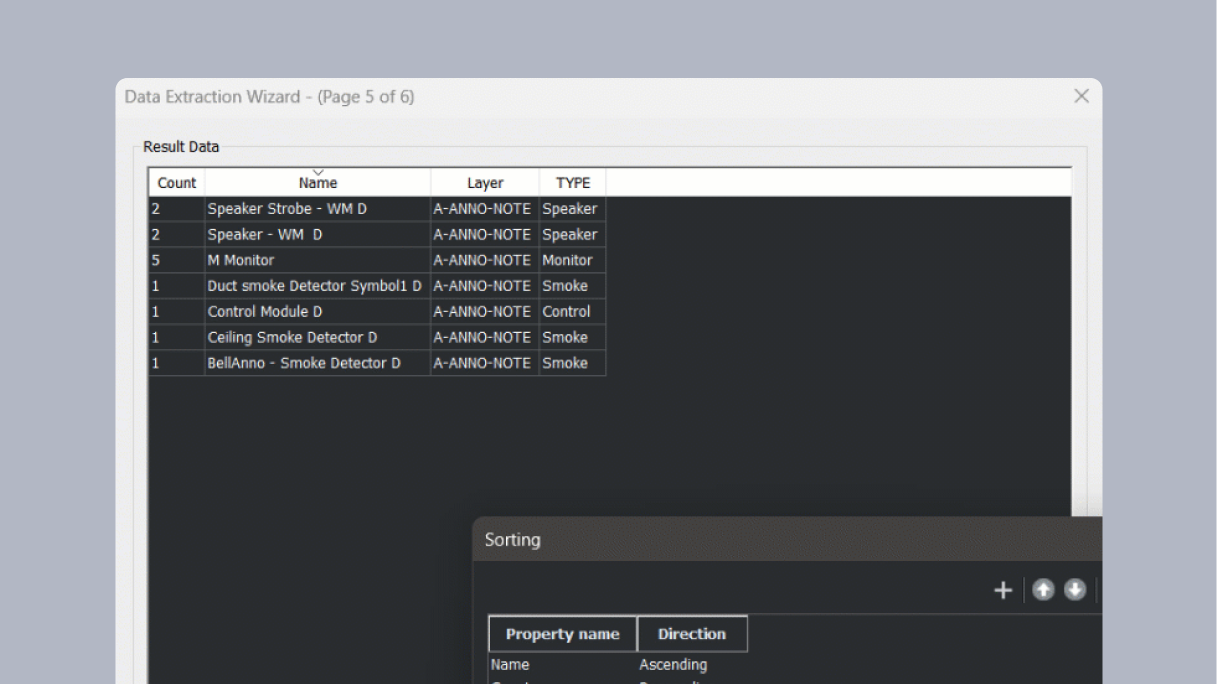Select BellAnno - Smoke Detector D cell

tap(318, 363)
